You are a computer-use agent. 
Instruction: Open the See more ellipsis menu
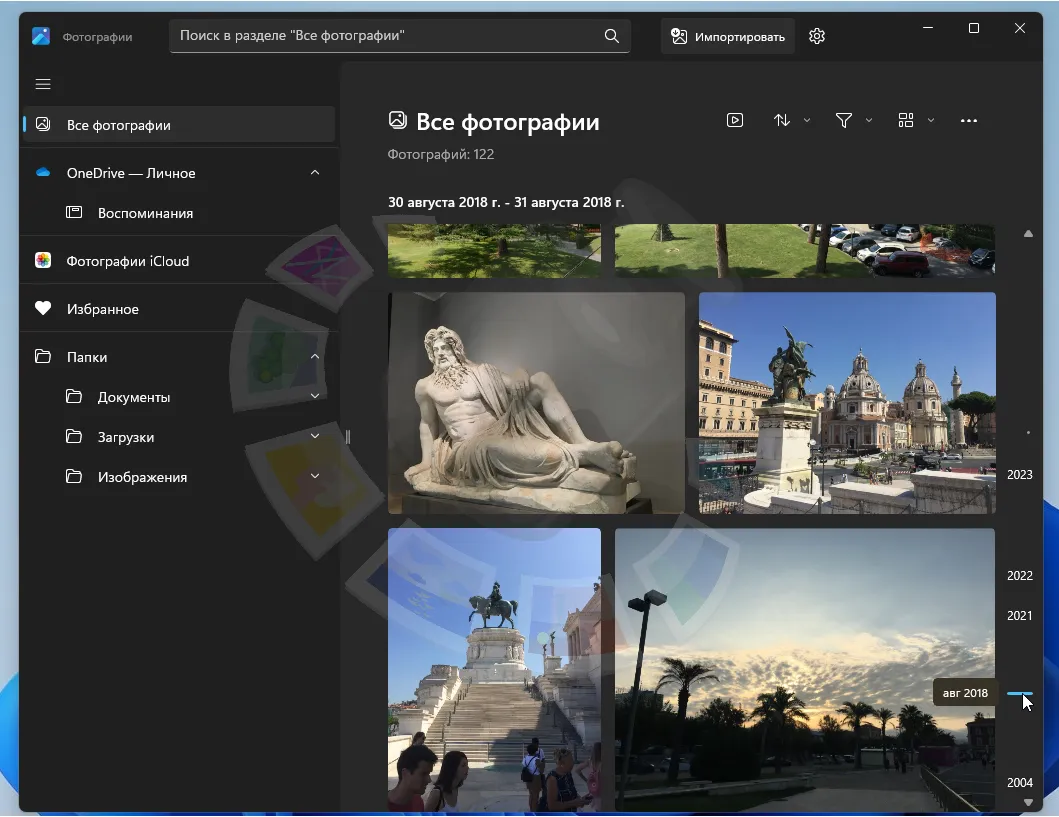[x=968, y=120]
